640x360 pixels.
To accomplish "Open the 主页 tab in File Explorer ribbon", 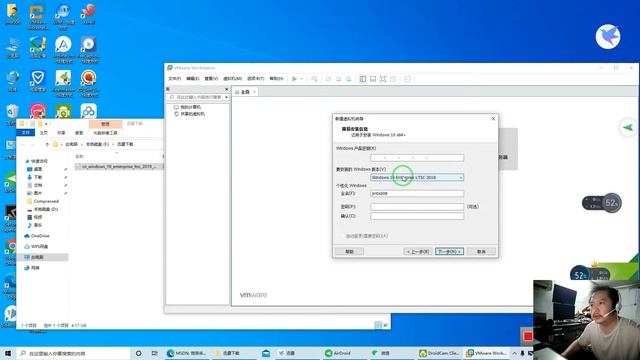I will point(44,133).
